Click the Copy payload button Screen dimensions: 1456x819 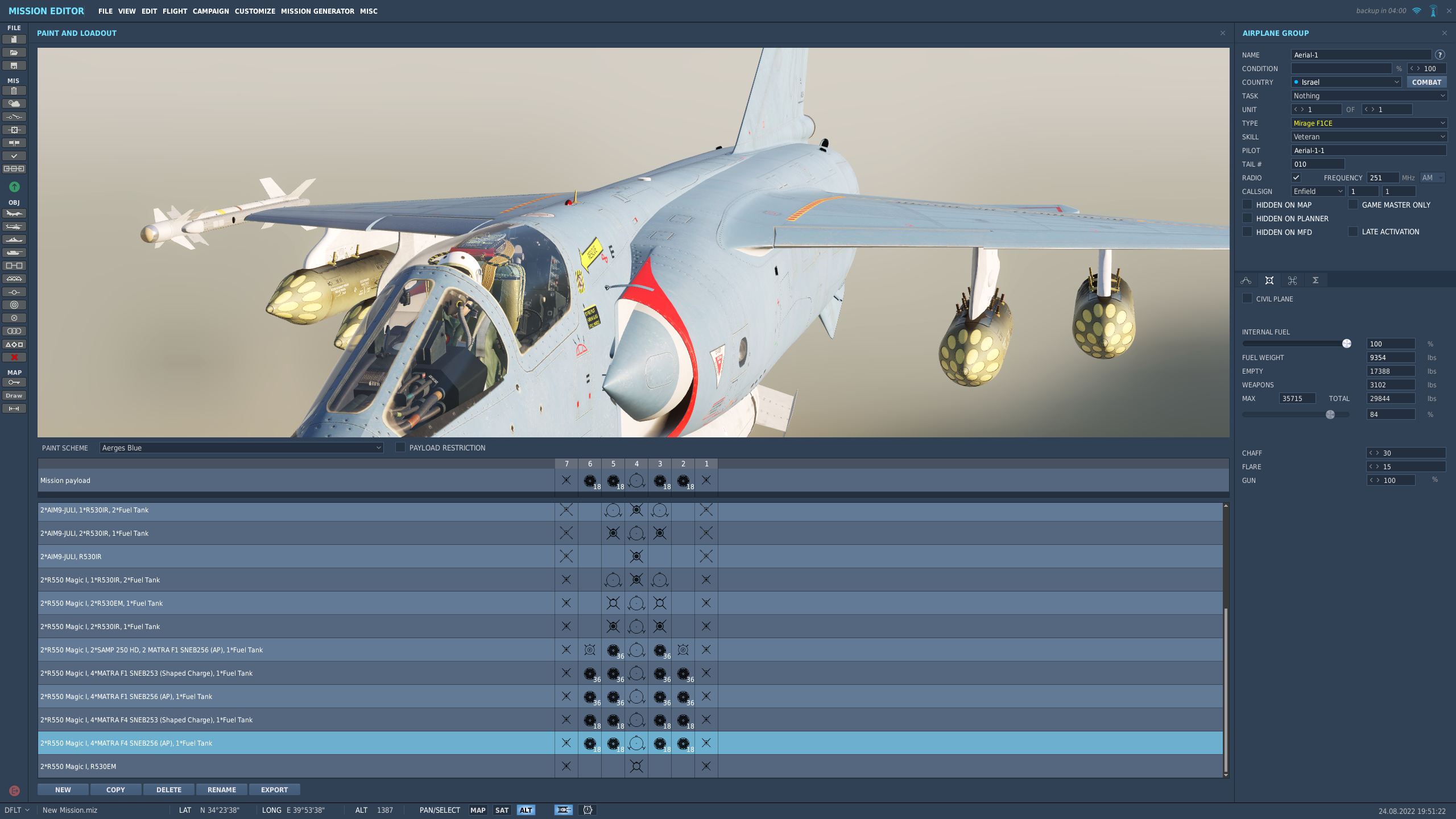(115, 789)
